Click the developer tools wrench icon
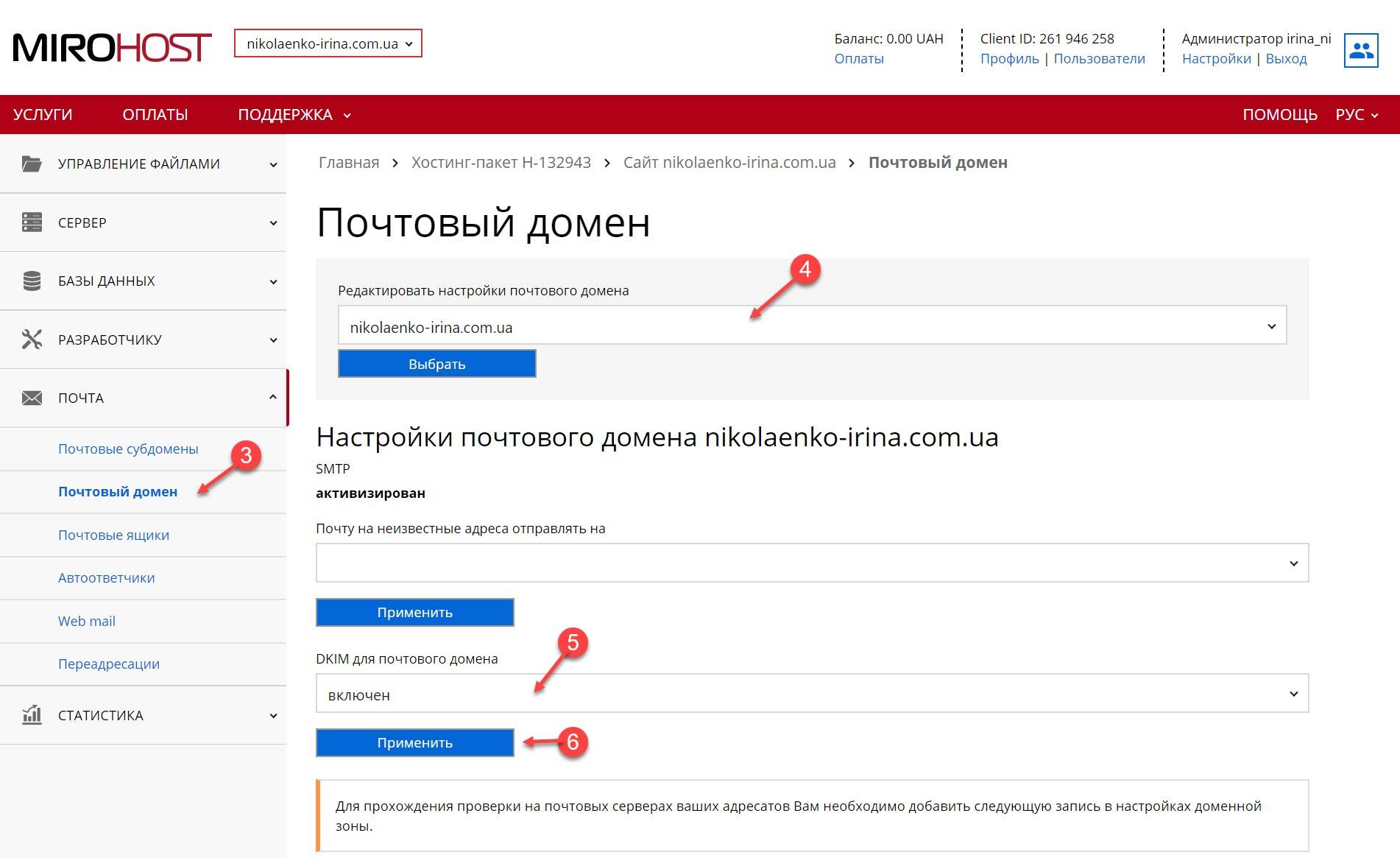Image resolution: width=1400 pixels, height=858 pixels. 32,339
